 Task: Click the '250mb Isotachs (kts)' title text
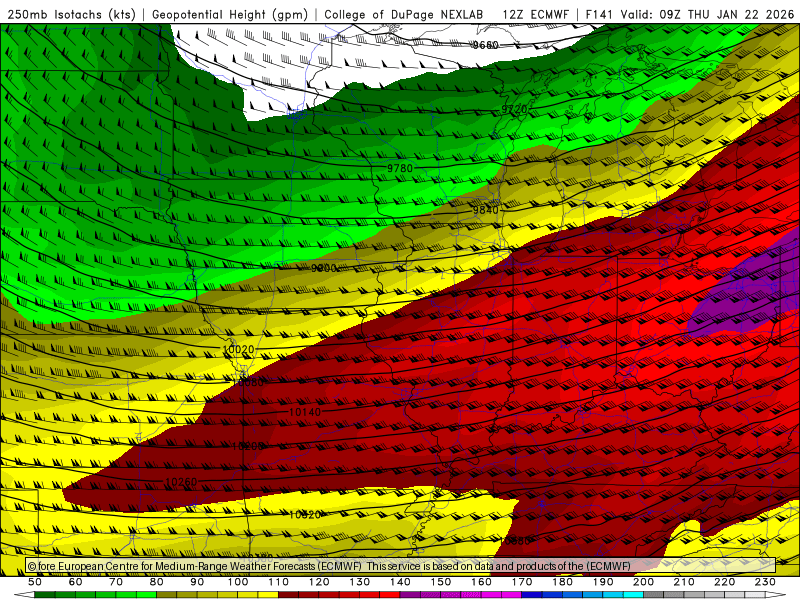click(x=71, y=14)
